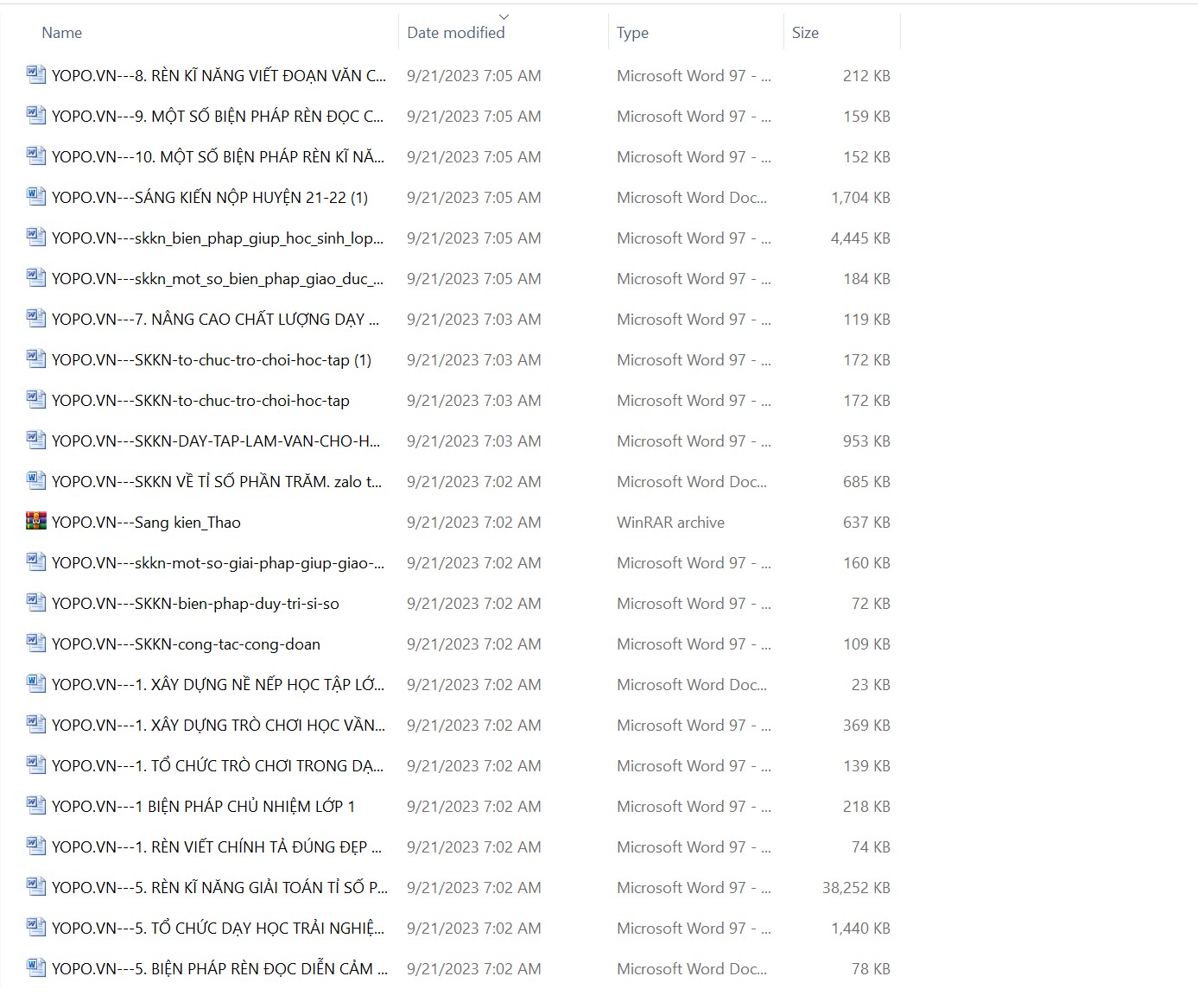Select file name 'YOPO.VN---Sang kien_Thao'
1198x1008 pixels.
[x=146, y=523]
